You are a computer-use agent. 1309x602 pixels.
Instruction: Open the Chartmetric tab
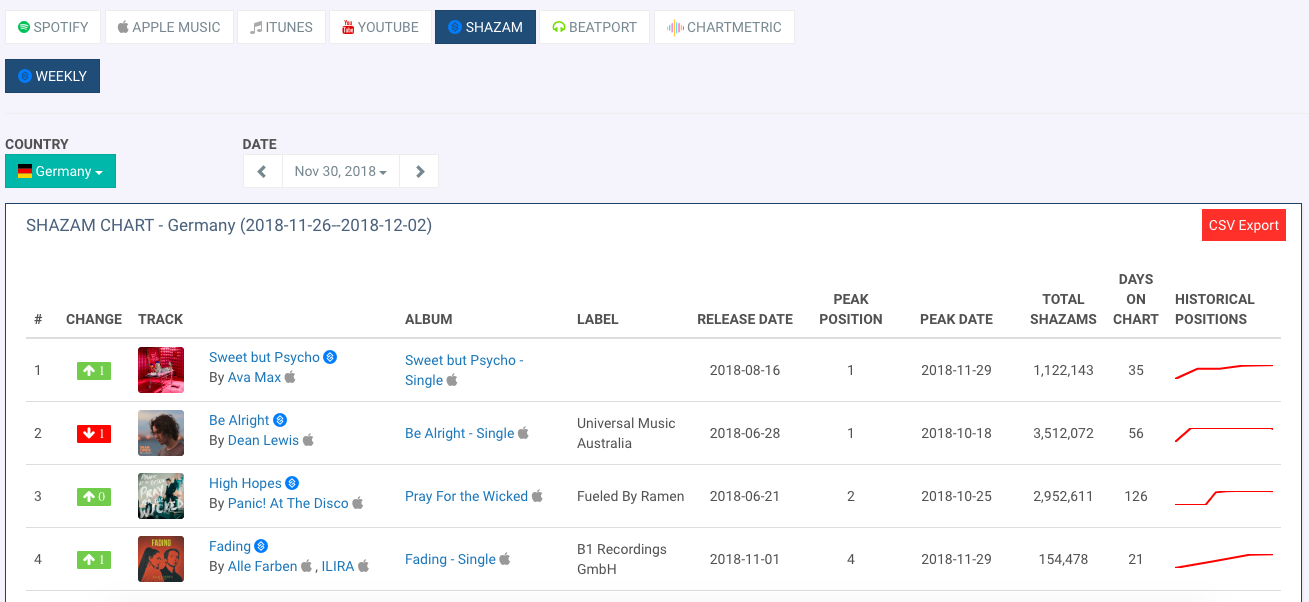pyautogui.click(x=724, y=27)
